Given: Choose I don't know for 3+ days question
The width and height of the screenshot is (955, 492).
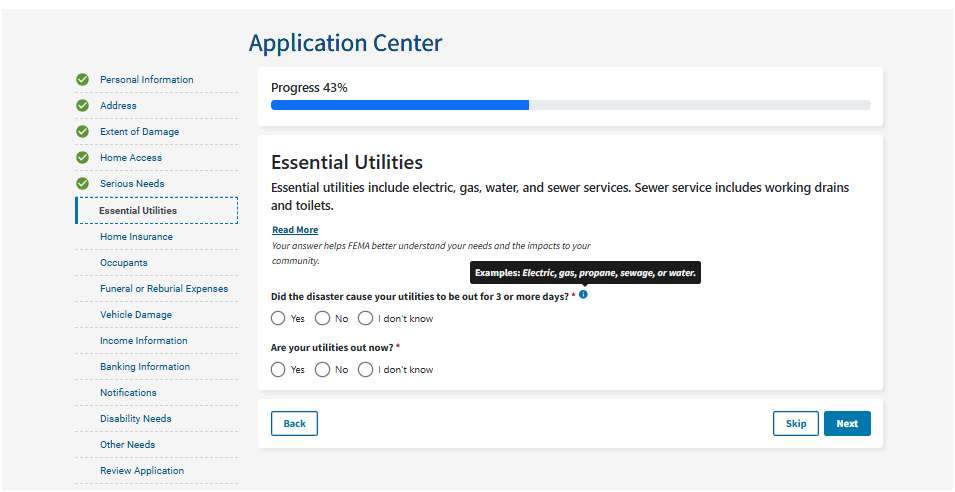Looking at the screenshot, I should coord(365,319).
